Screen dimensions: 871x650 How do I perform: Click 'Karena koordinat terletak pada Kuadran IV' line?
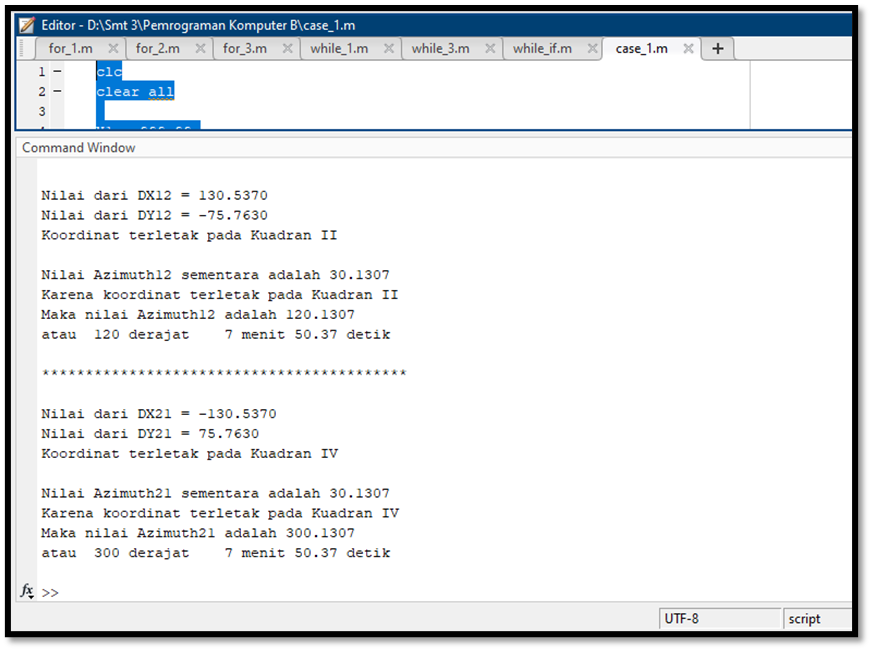pyautogui.click(x=220, y=513)
